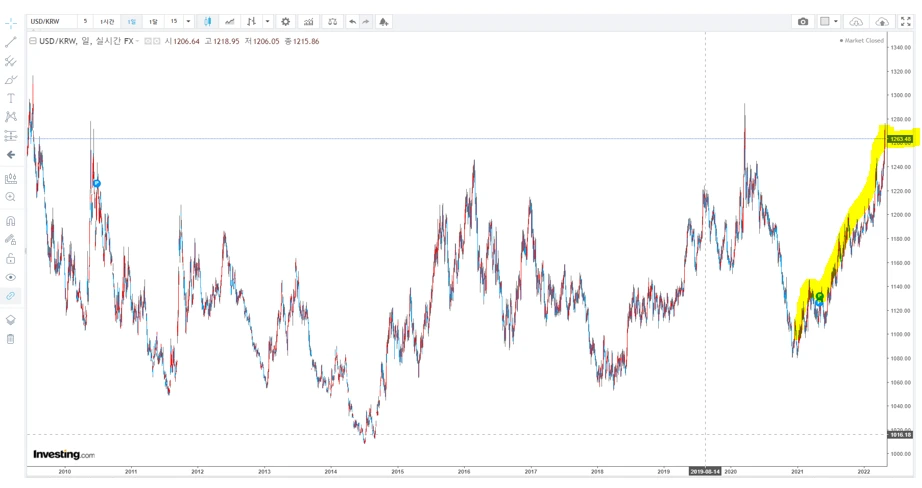Click the USD/KRW symbol search field
Viewport: 922px width, 488px height.
tap(52, 22)
